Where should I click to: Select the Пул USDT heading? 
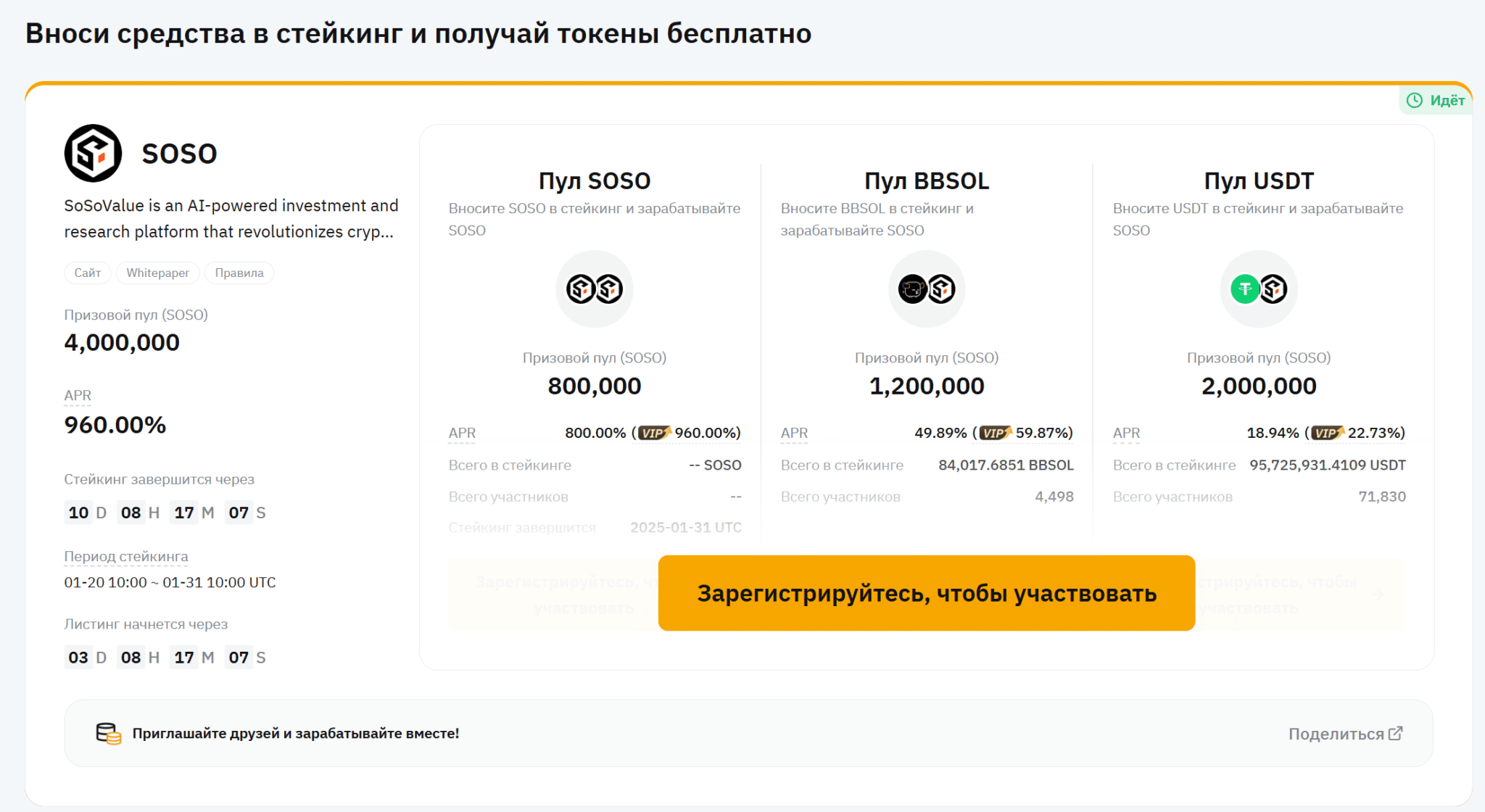coord(1258,181)
